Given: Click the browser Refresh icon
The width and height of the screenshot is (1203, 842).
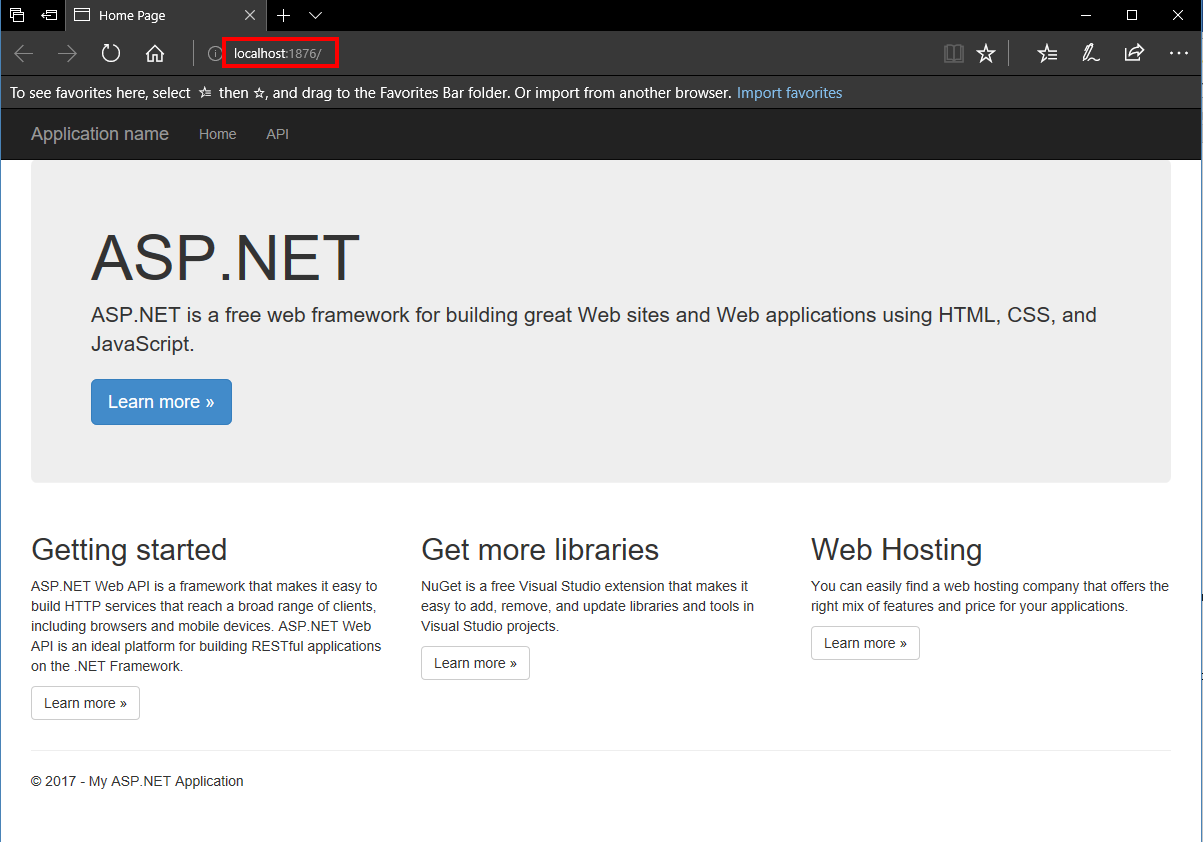Looking at the screenshot, I should point(111,53).
